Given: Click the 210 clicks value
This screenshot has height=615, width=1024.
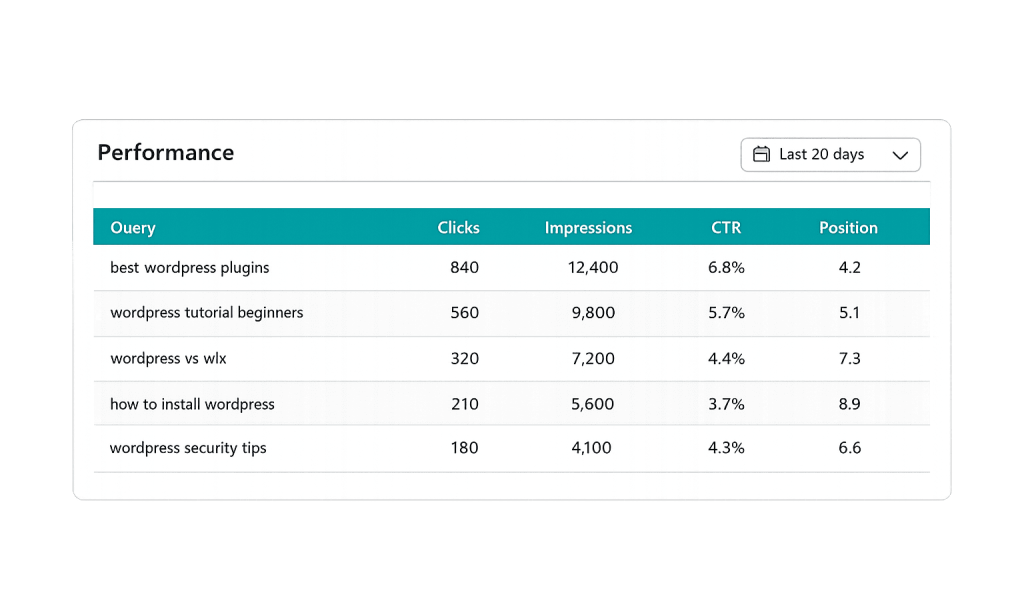Looking at the screenshot, I should coord(464,404).
